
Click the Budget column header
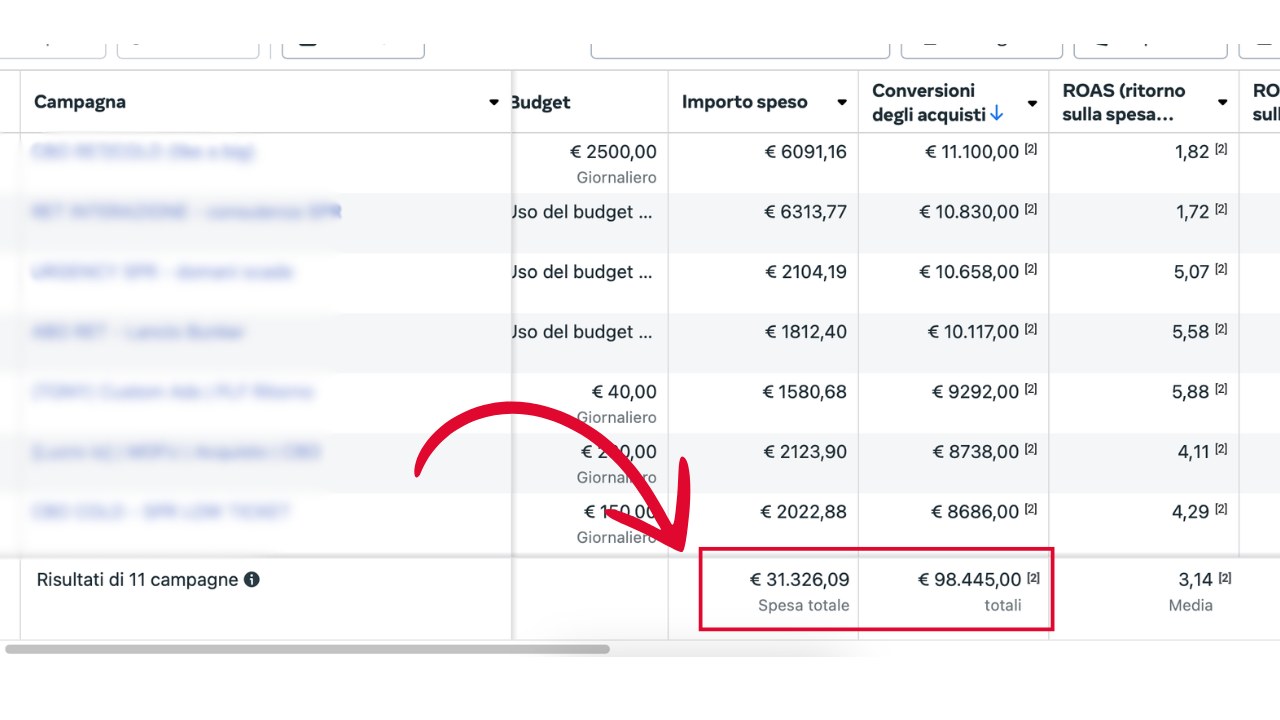point(540,102)
